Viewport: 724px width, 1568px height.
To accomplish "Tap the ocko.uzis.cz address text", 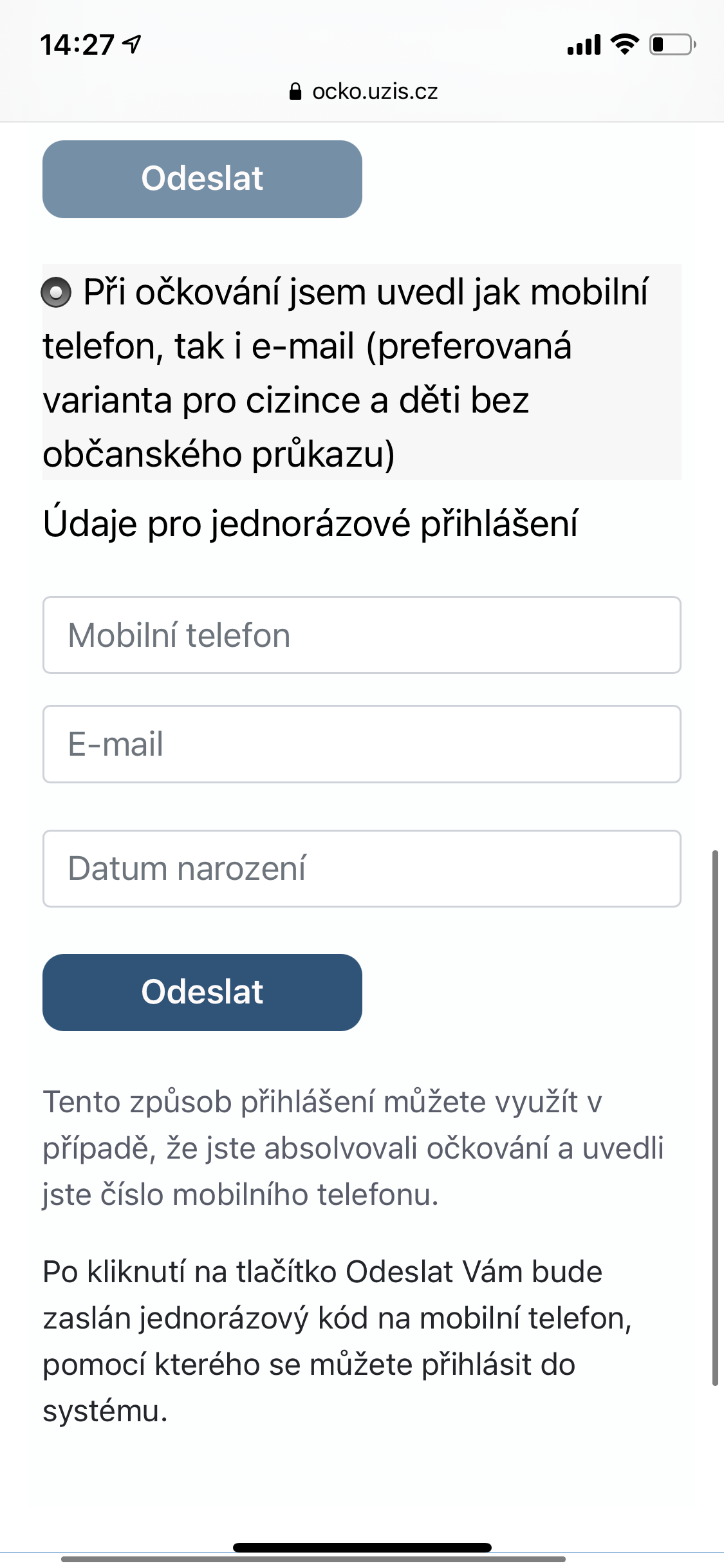I will (x=375, y=92).
